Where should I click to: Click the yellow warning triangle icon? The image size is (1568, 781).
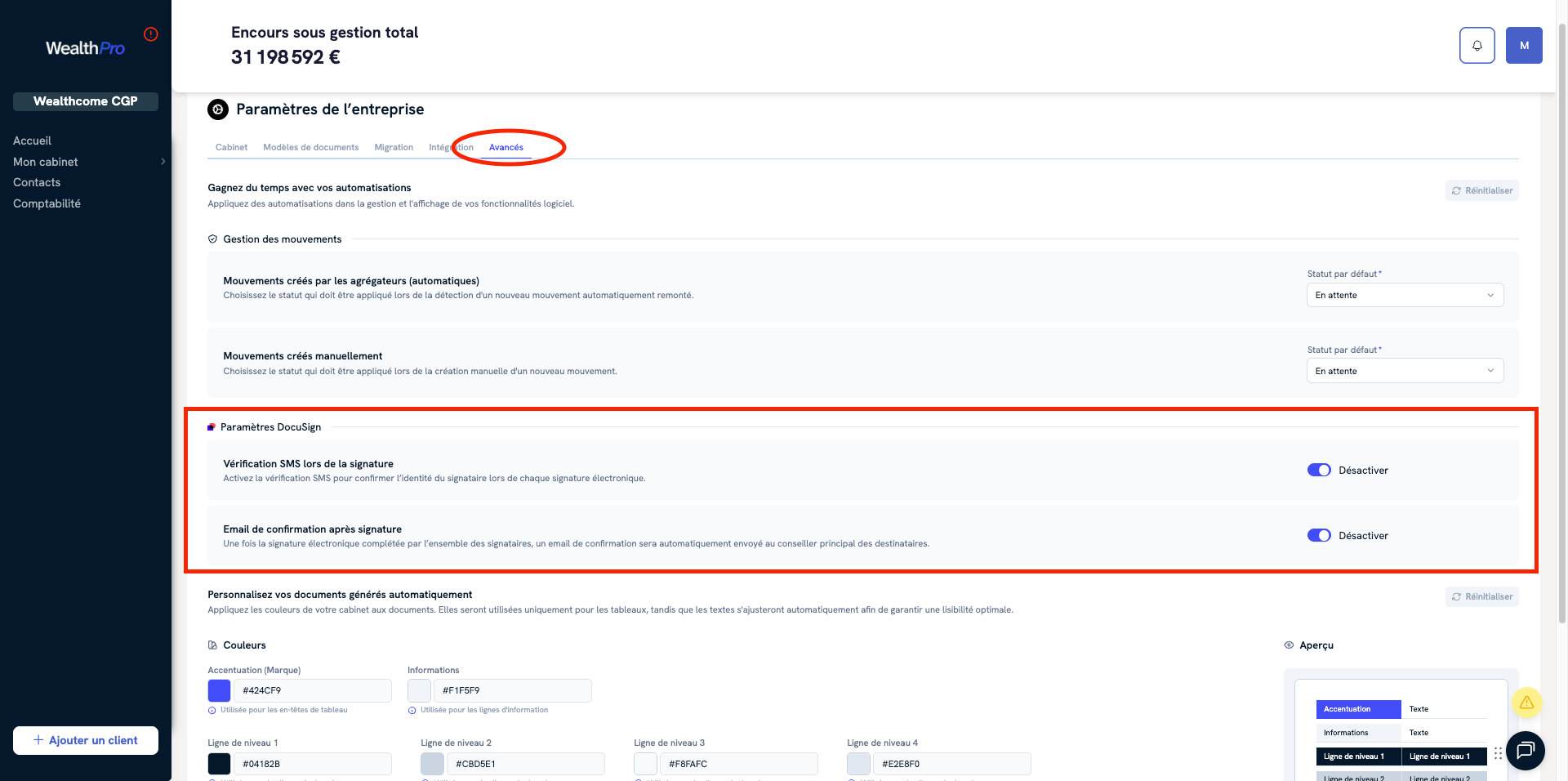point(1526,703)
